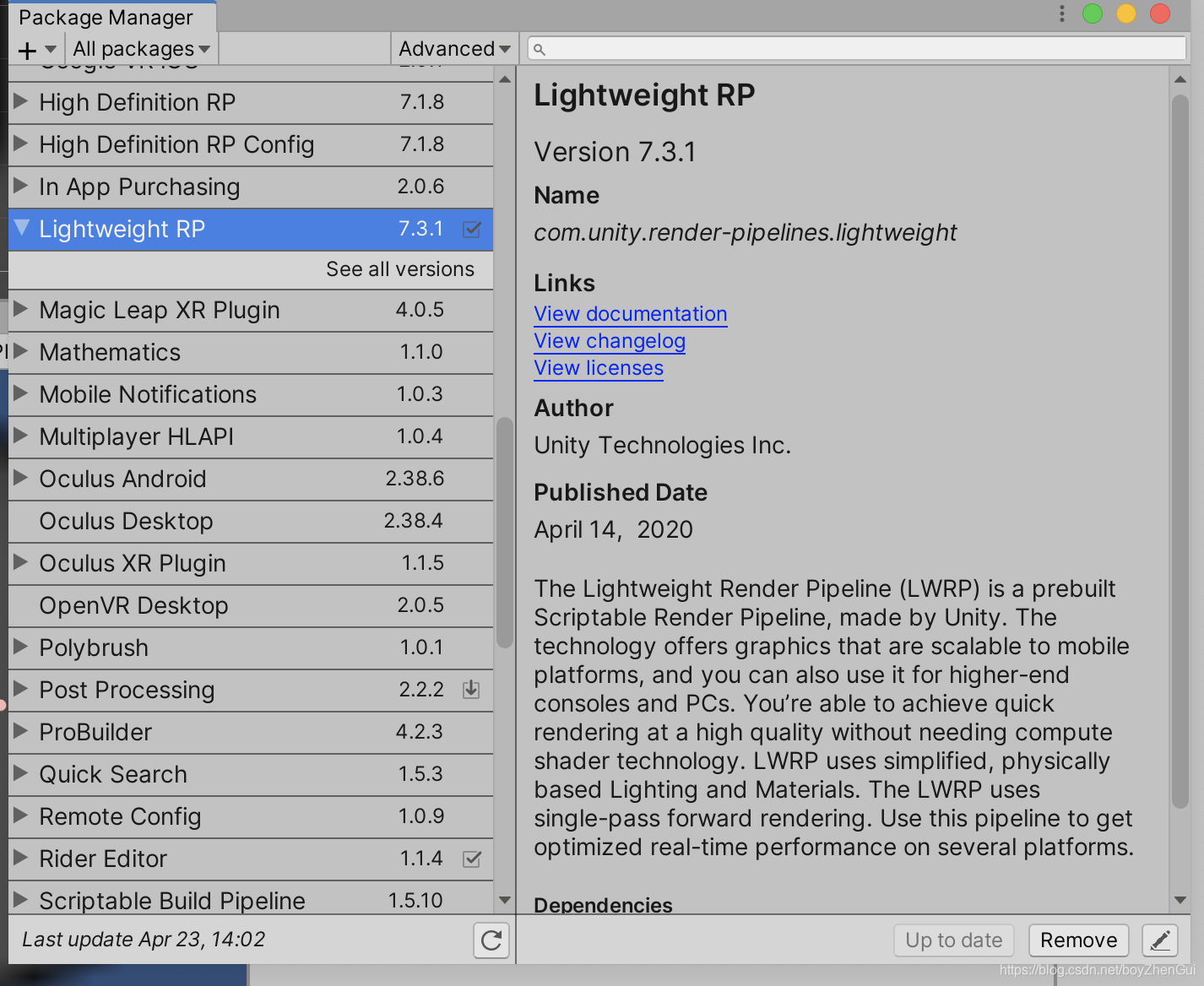Click the Remove button
1204x986 pixels.
click(1078, 940)
